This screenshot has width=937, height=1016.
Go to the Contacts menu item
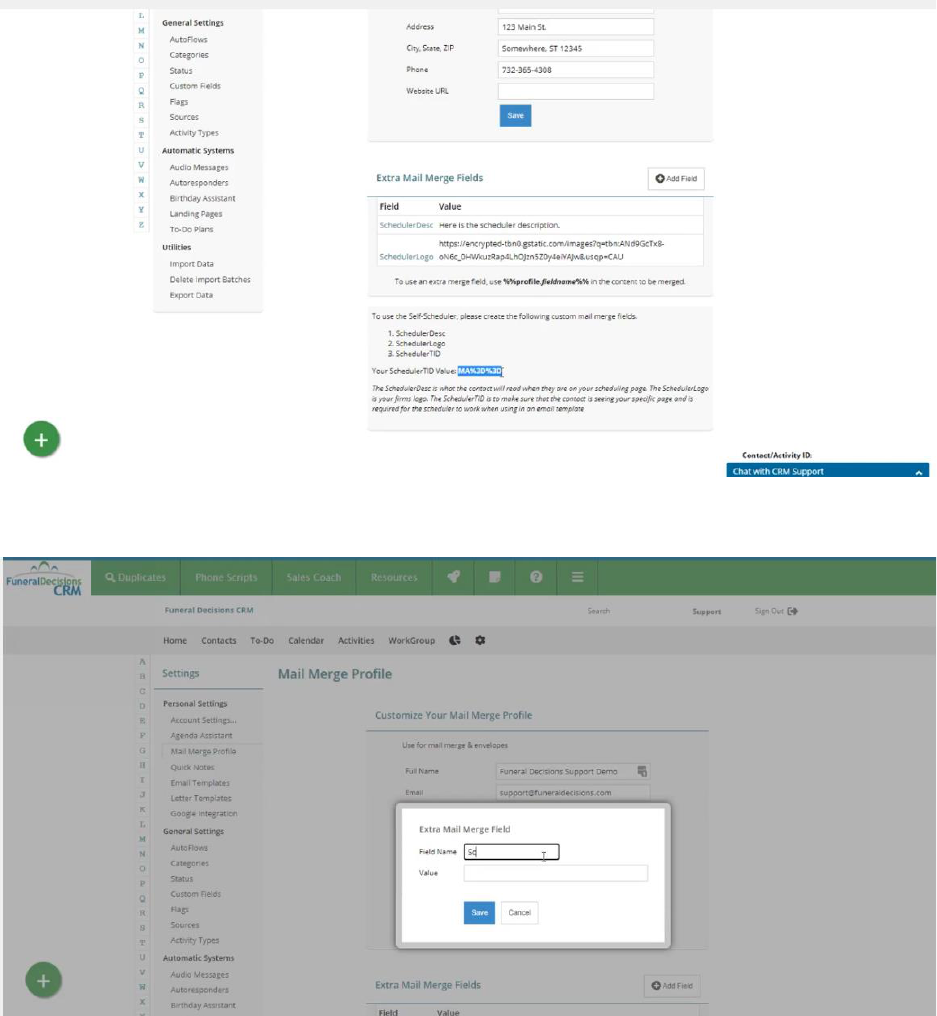pyautogui.click(x=218, y=641)
